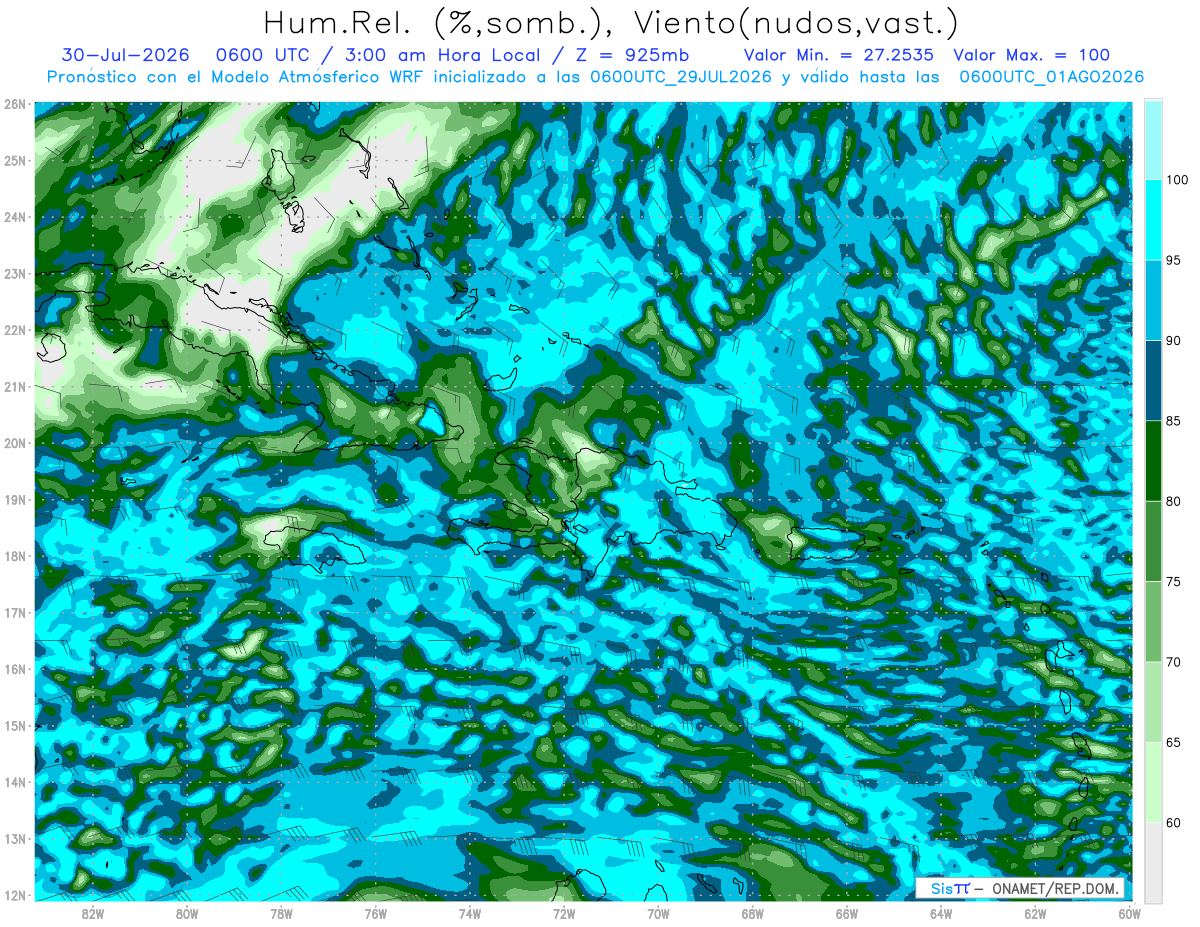Click the '20N' latitude label
This screenshot has height=927, width=1200.
point(15,443)
